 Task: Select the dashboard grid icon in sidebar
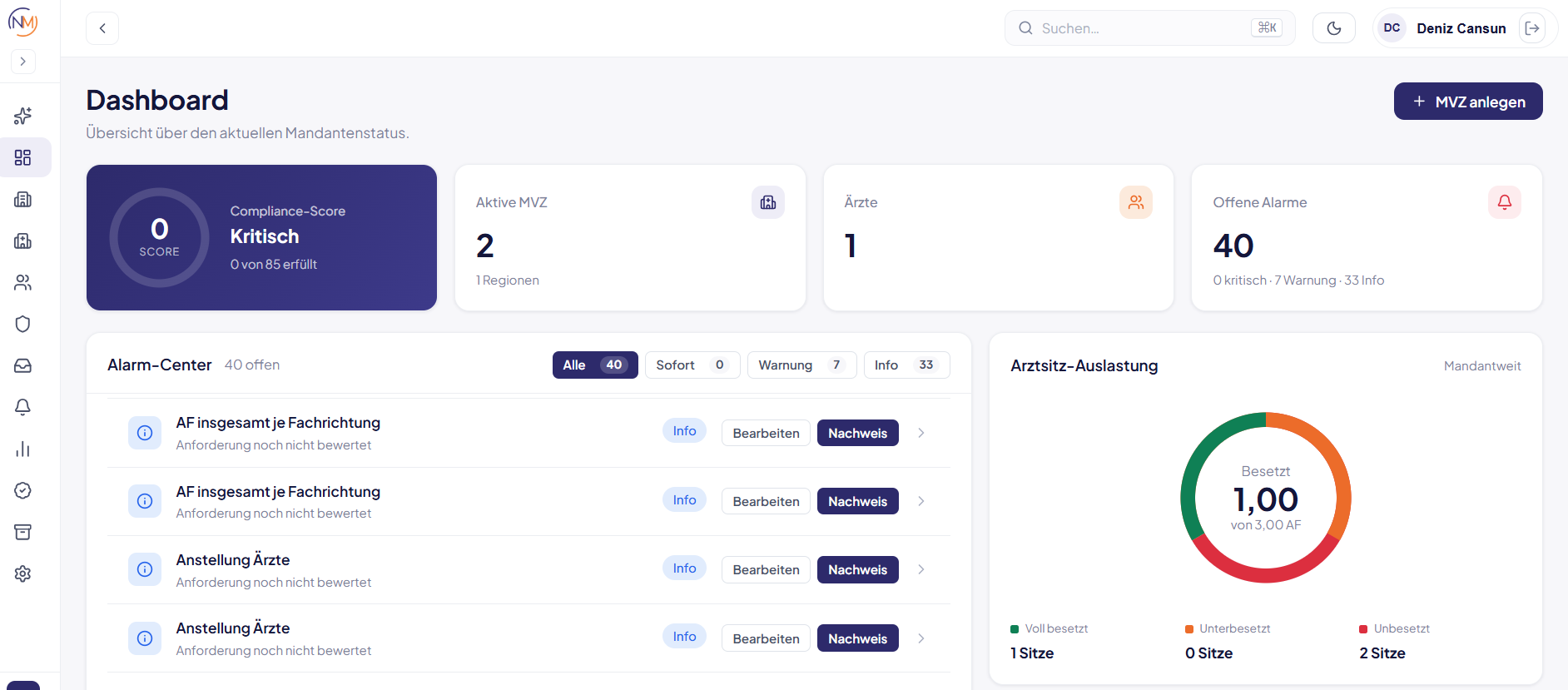tap(22, 157)
